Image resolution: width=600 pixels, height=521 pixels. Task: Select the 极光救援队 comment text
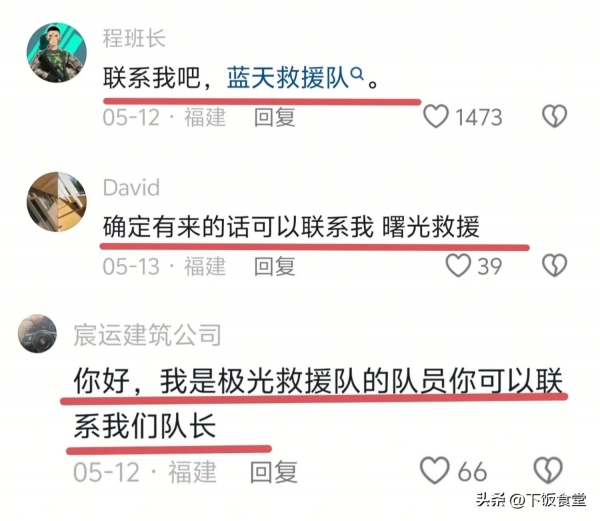[318, 404]
